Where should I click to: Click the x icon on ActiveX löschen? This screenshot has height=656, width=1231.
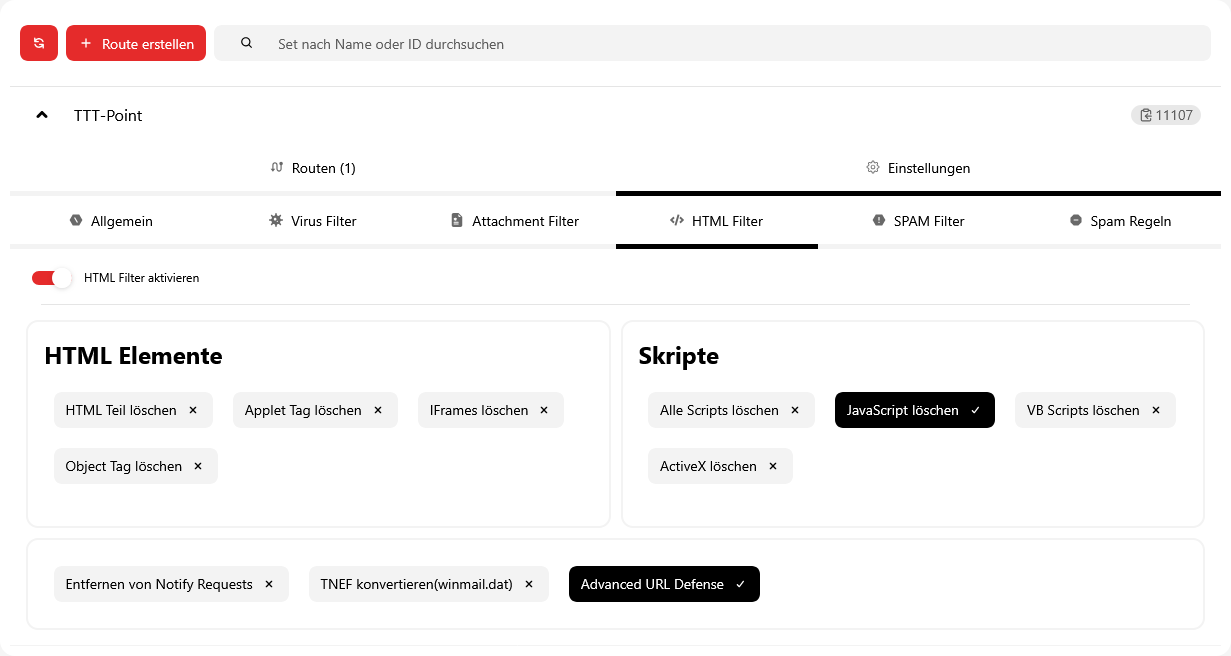773,466
